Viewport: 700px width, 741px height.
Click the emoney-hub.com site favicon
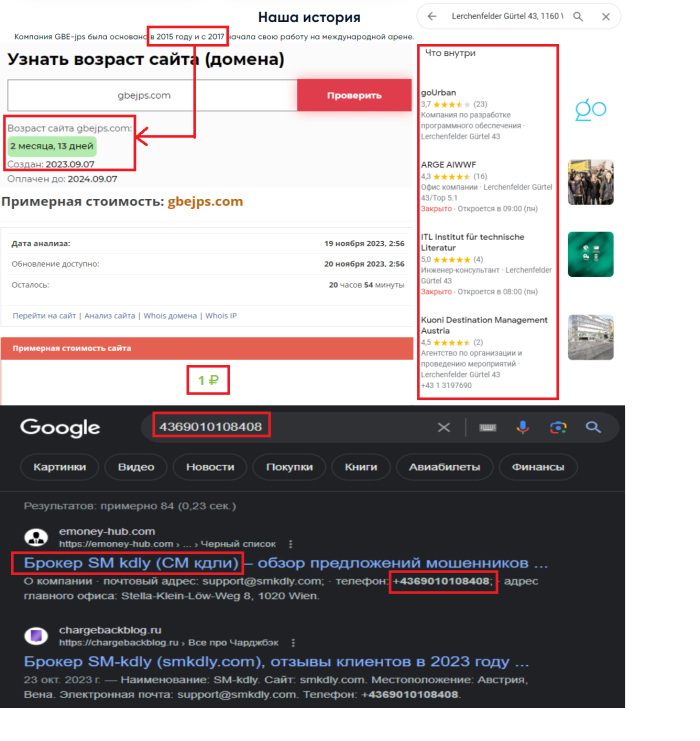click(36, 537)
